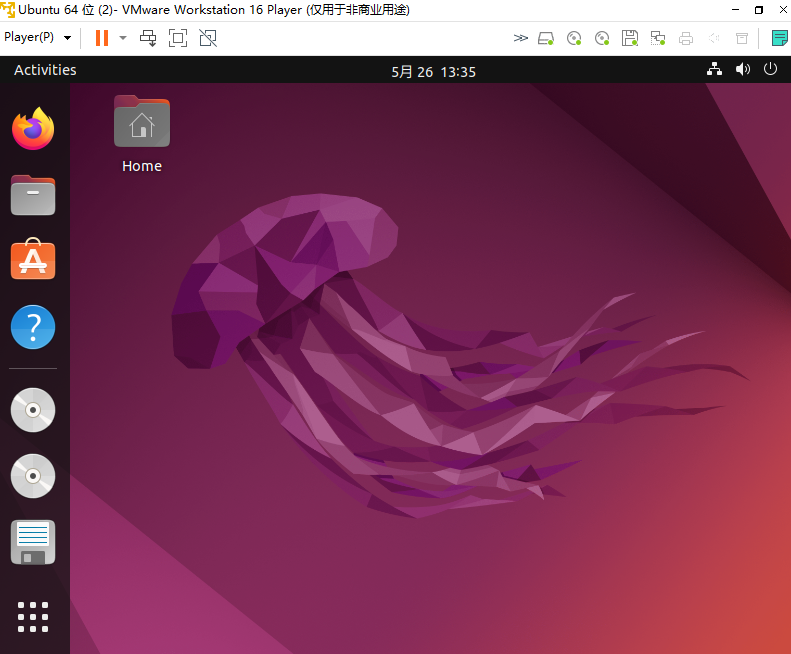Click the speaker volume icon in top bar
The width and height of the screenshot is (791, 654).
[x=742, y=70]
